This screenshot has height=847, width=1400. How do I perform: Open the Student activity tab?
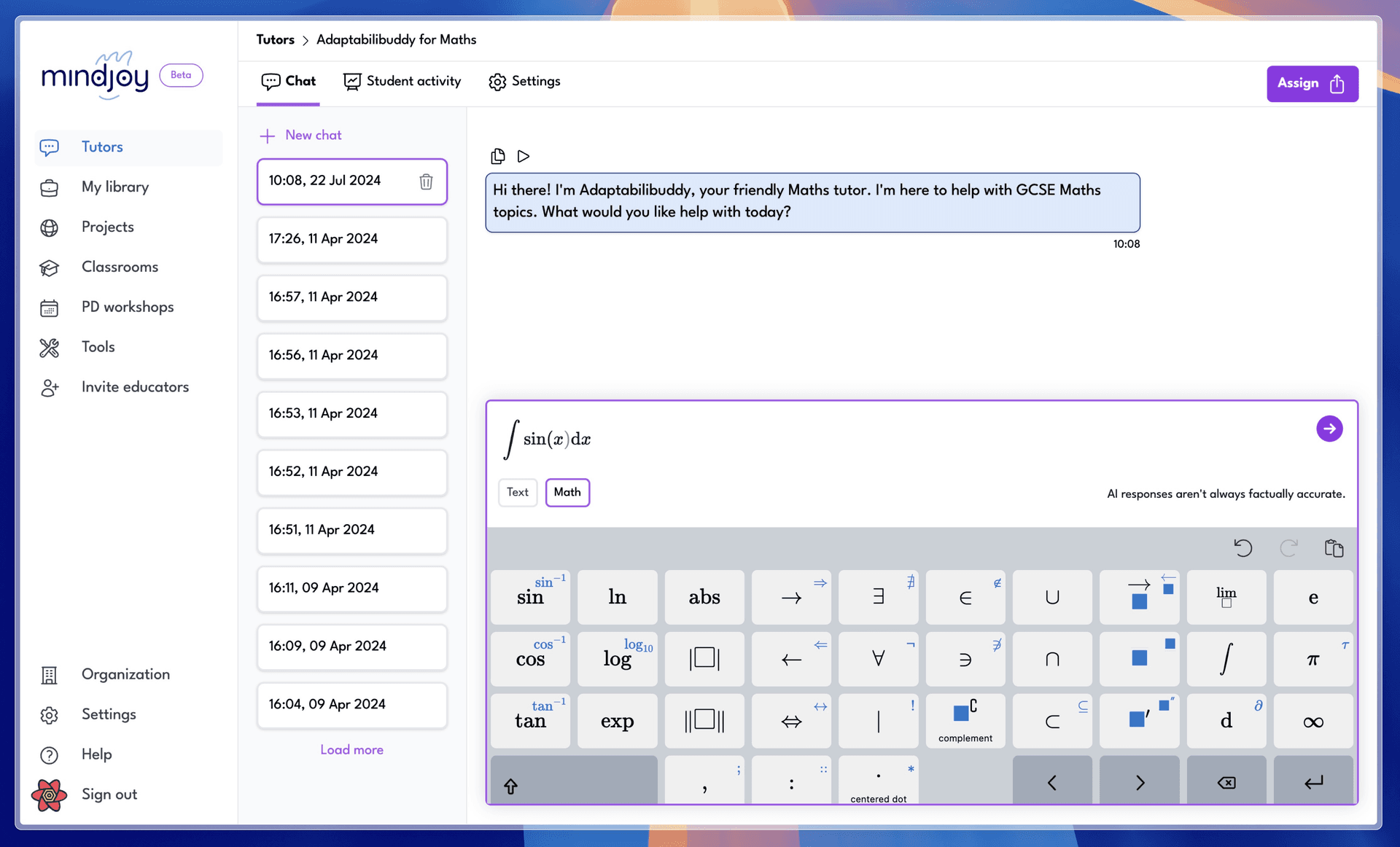pos(402,82)
